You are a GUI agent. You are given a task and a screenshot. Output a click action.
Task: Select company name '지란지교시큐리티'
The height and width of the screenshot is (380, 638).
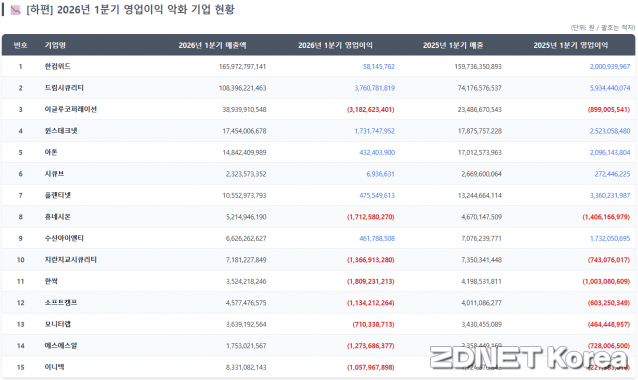[71, 260]
